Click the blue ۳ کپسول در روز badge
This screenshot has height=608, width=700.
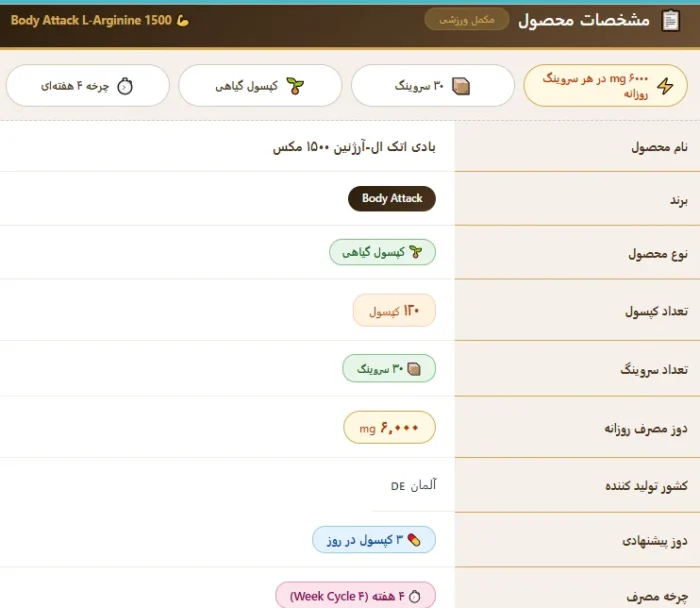(374, 540)
